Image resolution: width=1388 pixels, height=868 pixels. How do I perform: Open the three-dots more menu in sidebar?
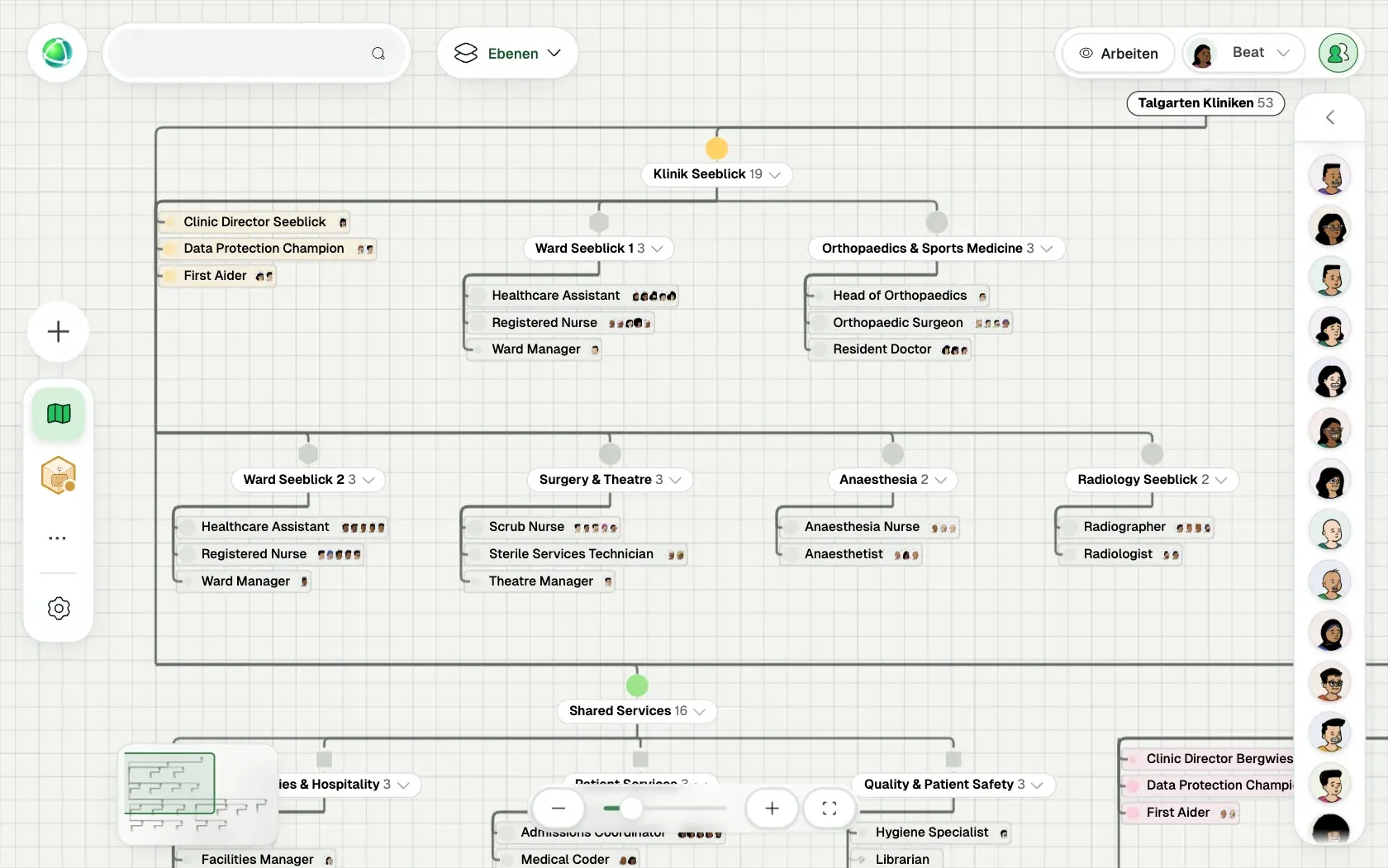point(58,538)
